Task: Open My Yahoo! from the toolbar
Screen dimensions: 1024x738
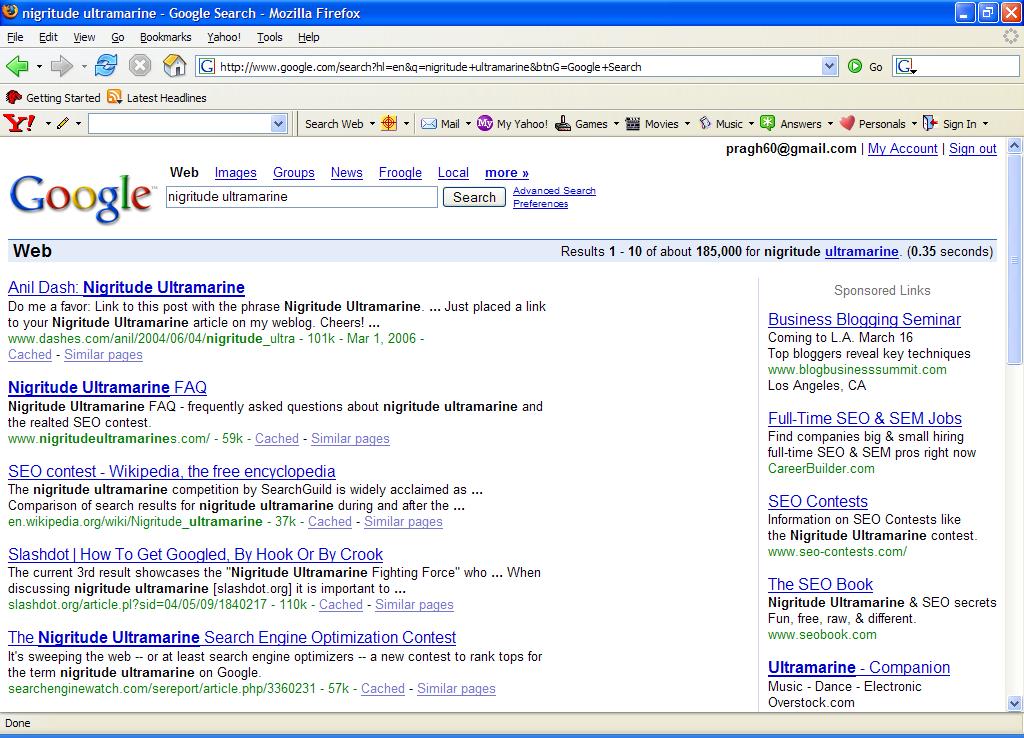Action: click(x=513, y=123)
